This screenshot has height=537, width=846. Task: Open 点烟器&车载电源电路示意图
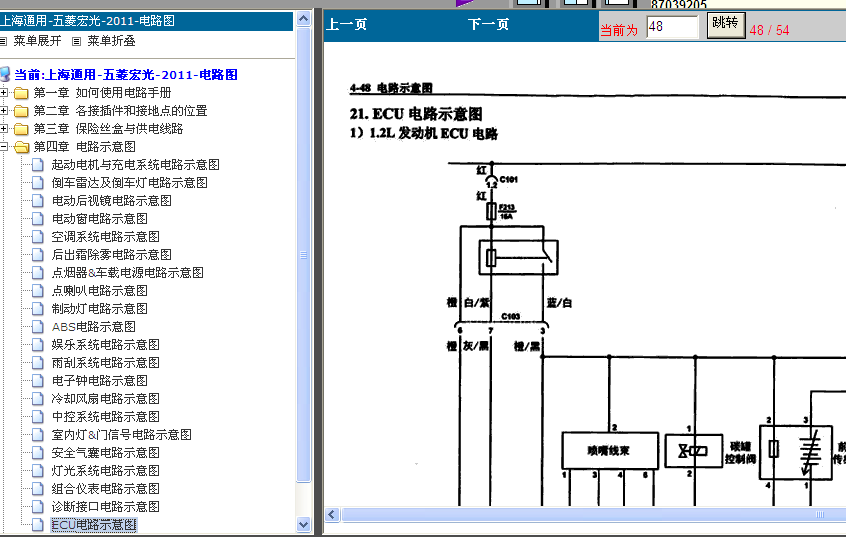tap(127, 273)
